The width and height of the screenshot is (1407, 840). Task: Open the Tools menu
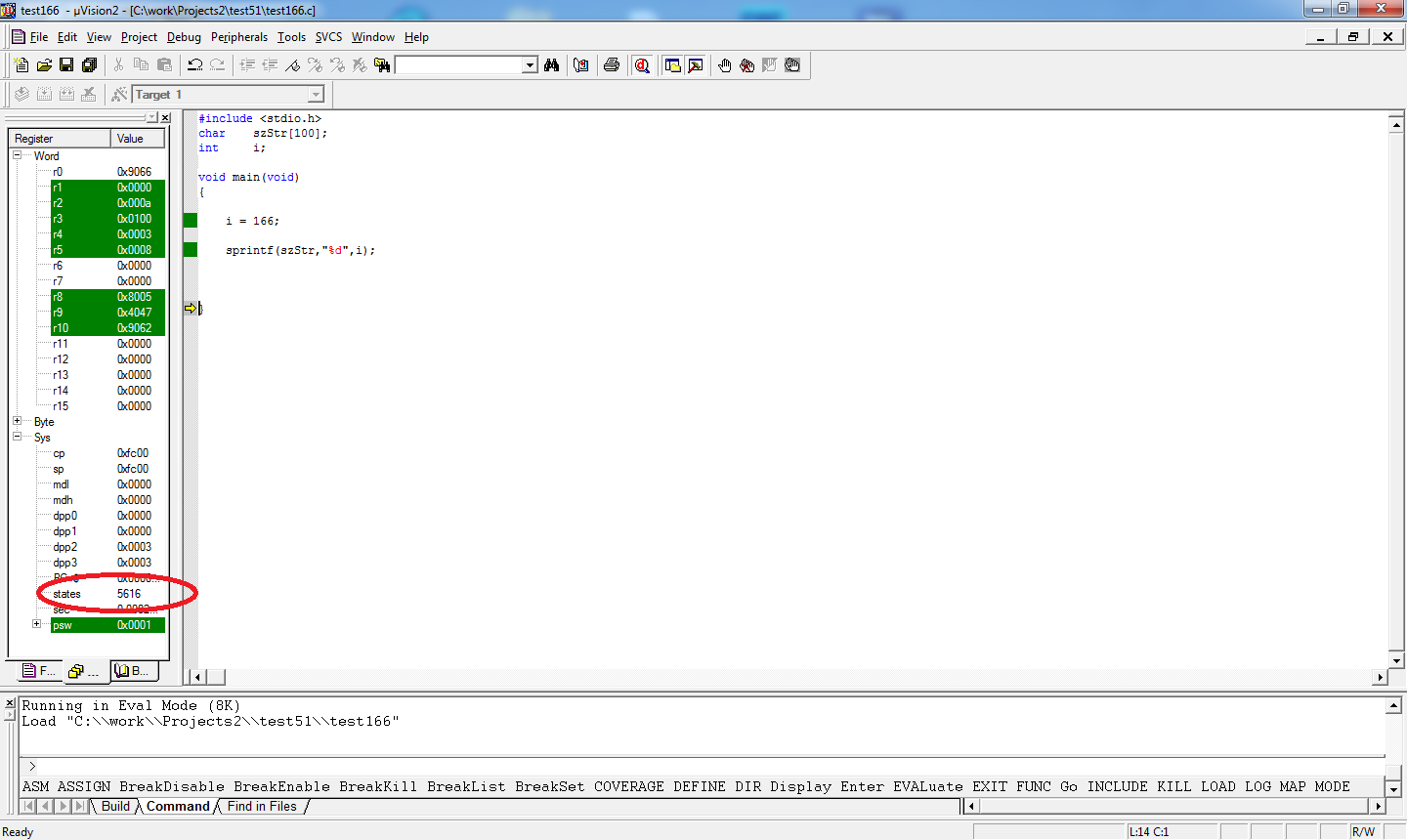point(291,37)
